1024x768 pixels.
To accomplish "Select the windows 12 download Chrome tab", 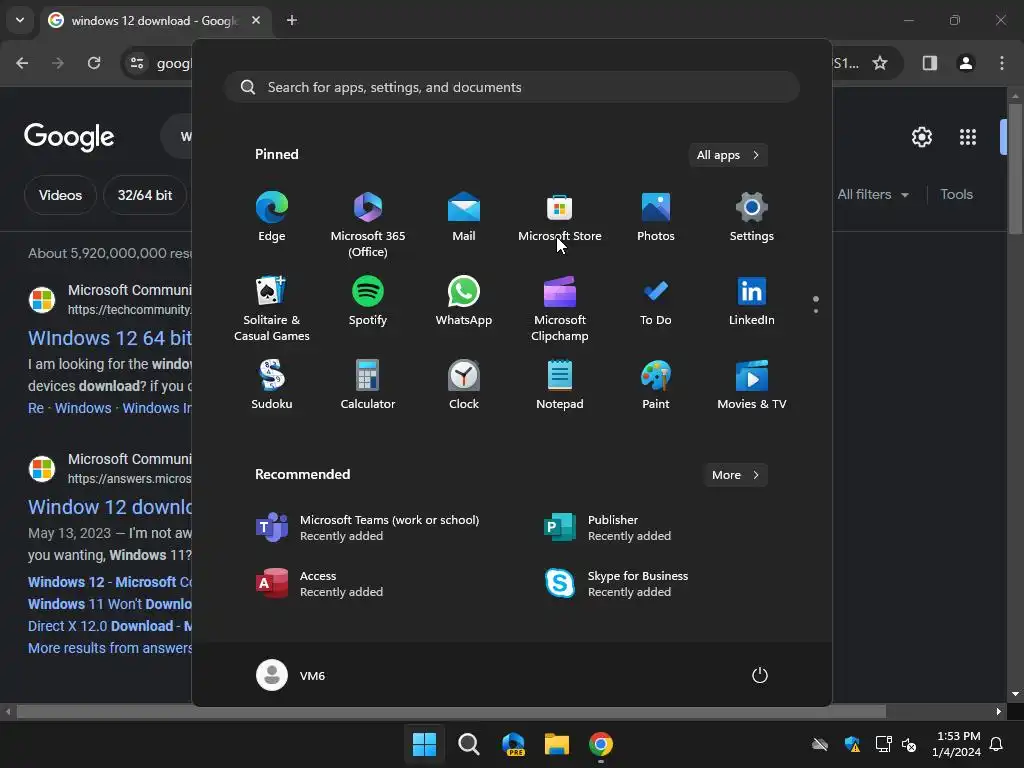I will [155, 20].
